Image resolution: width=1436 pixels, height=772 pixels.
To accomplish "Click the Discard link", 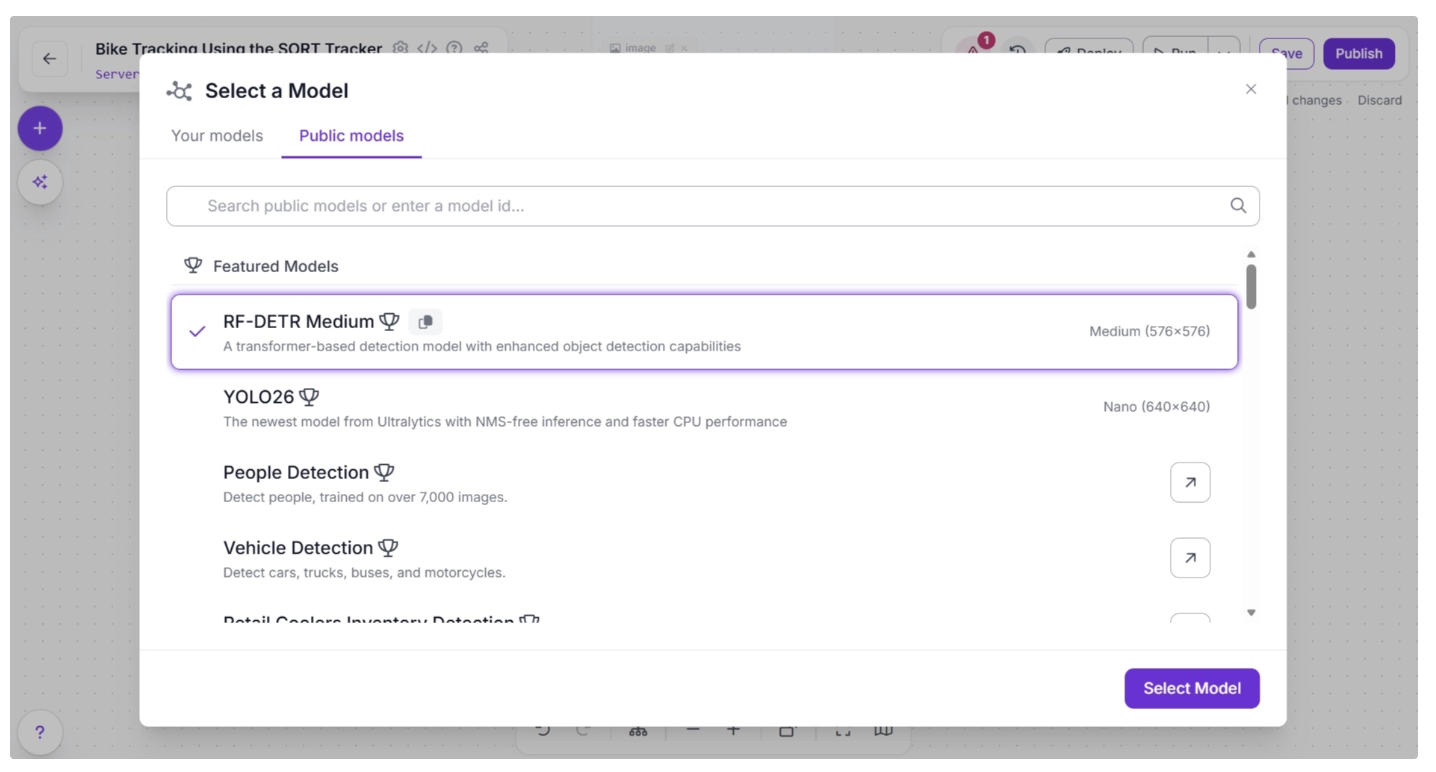I will pos(1379,100).
